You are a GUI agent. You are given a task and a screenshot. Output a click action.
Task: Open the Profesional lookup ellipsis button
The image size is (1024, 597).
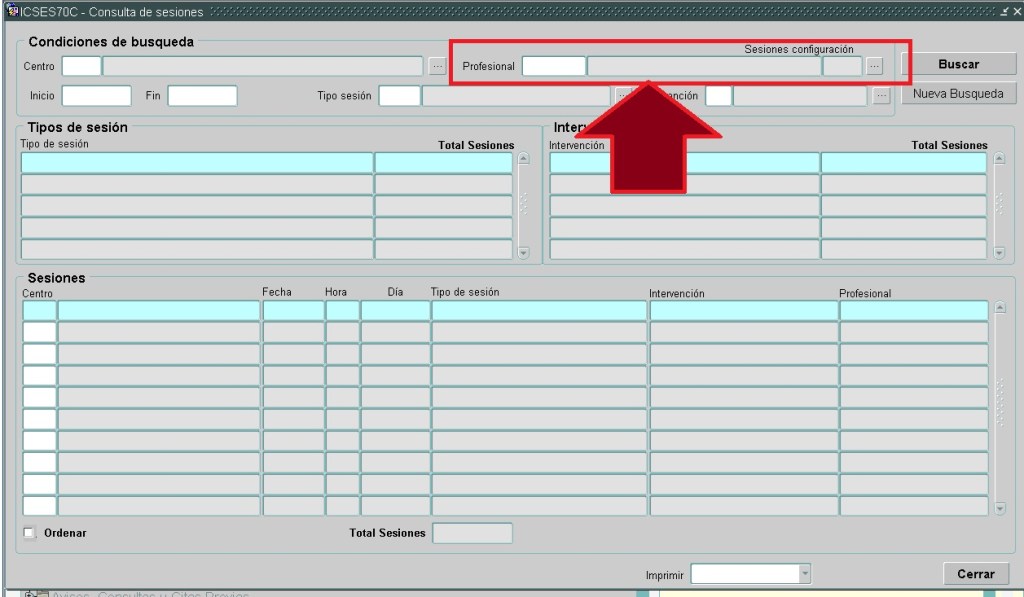tap(874, 66)
